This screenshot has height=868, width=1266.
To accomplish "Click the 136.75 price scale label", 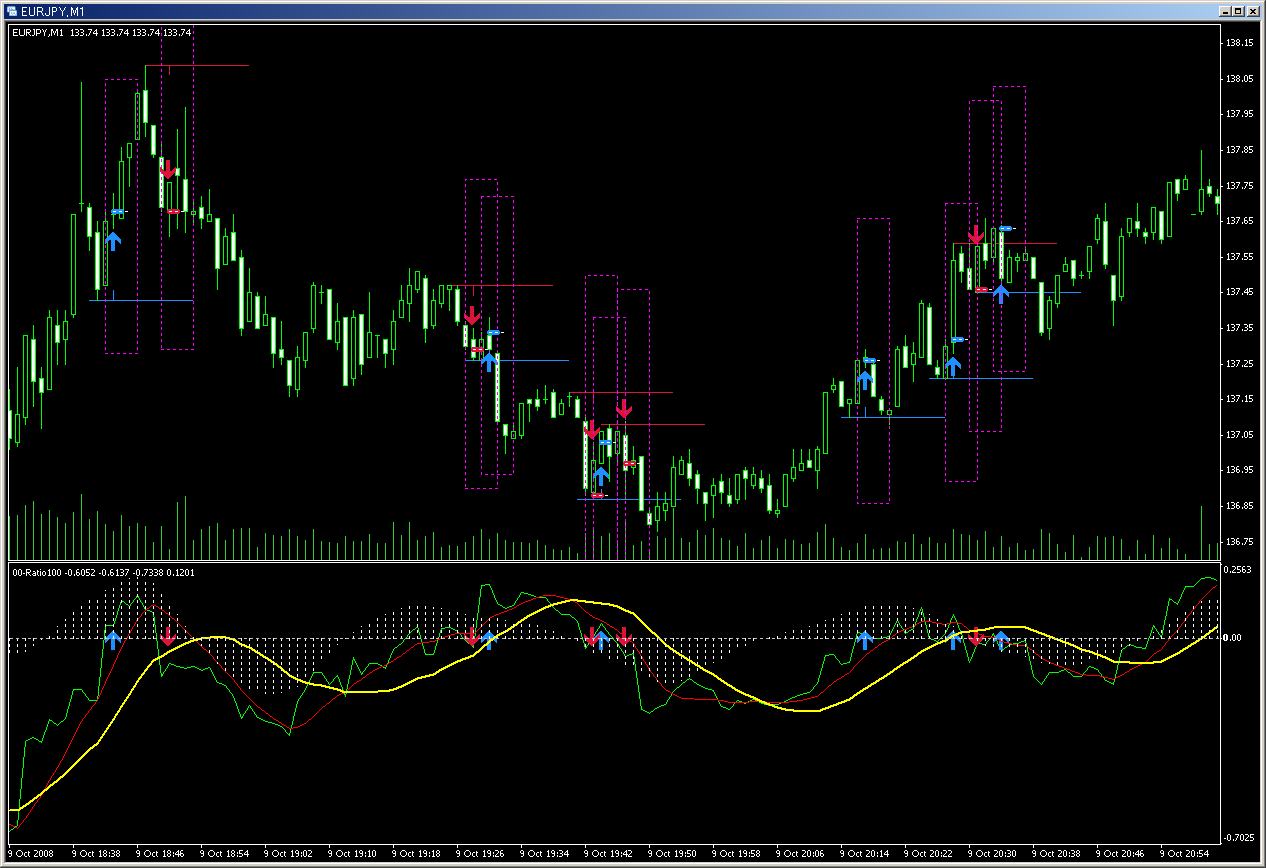I will coord(1240,541).
